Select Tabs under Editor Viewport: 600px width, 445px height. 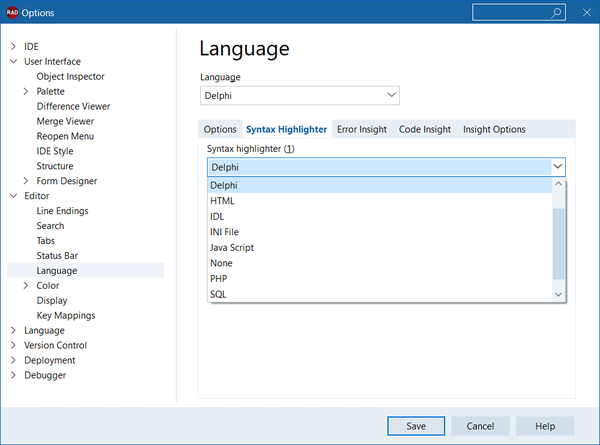pos(46,241)
